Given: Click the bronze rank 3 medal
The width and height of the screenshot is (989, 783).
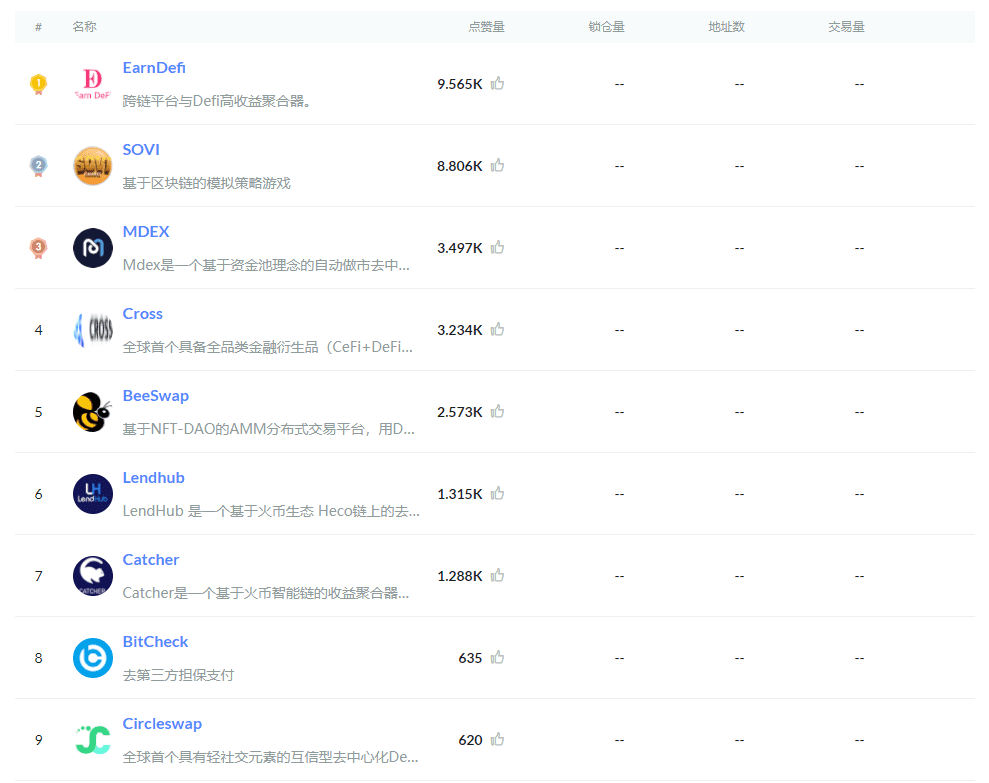Looking at the screenshot, I should click(38, 248).
